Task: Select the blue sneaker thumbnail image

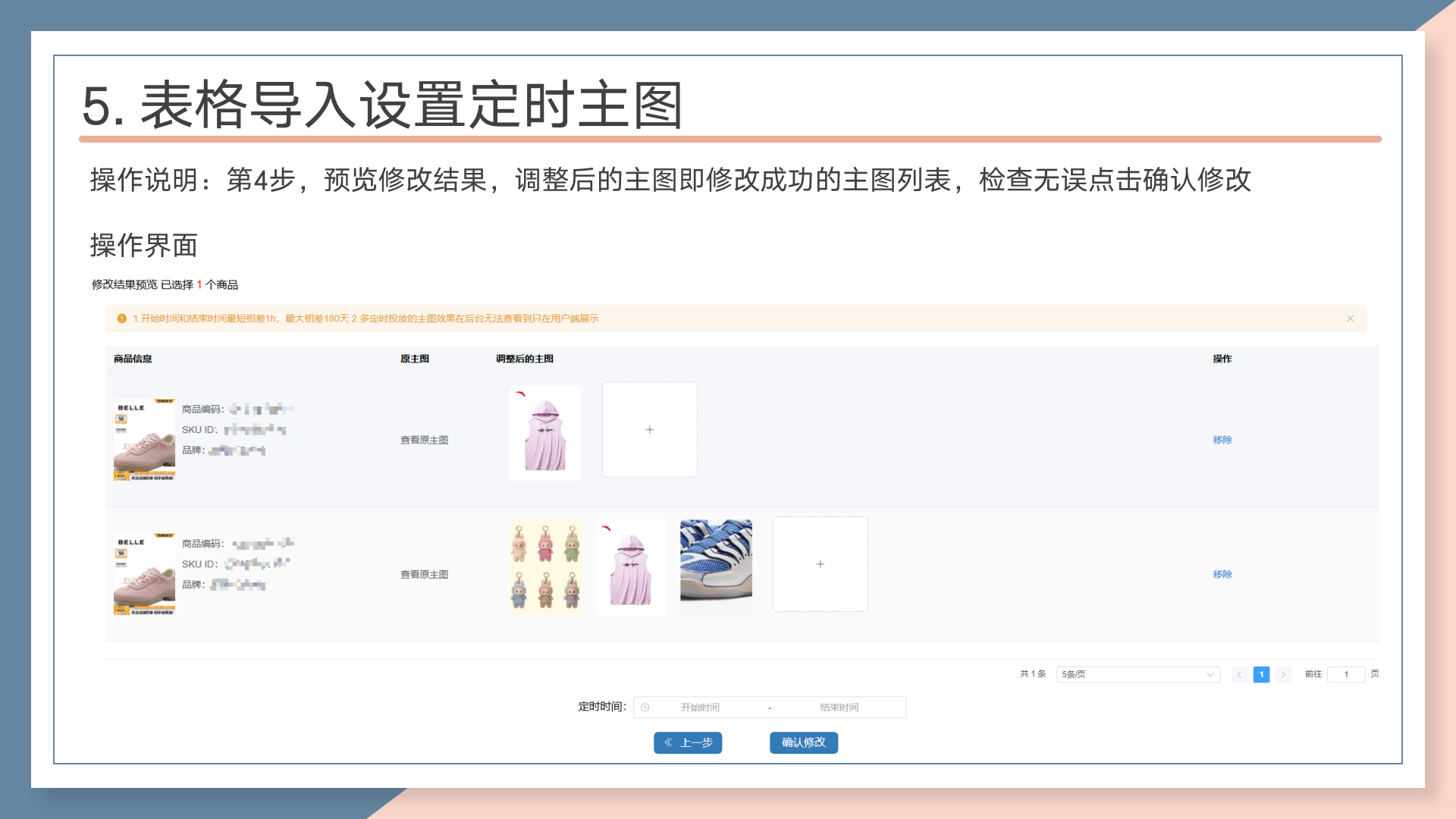Action: 716,566
